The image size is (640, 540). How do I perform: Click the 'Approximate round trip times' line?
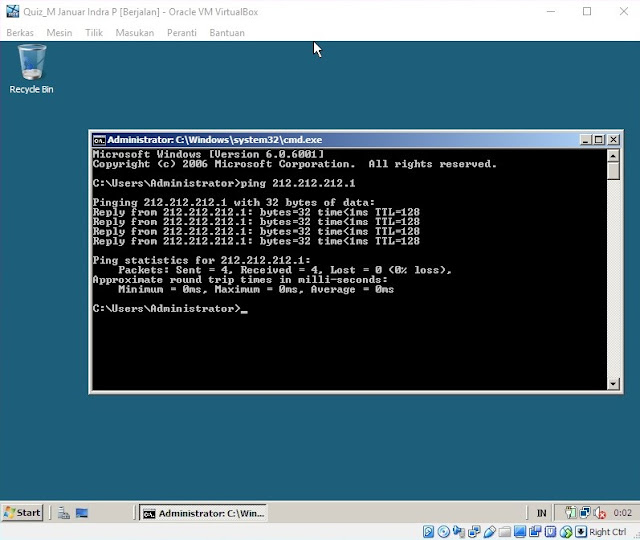pos(240,280)
